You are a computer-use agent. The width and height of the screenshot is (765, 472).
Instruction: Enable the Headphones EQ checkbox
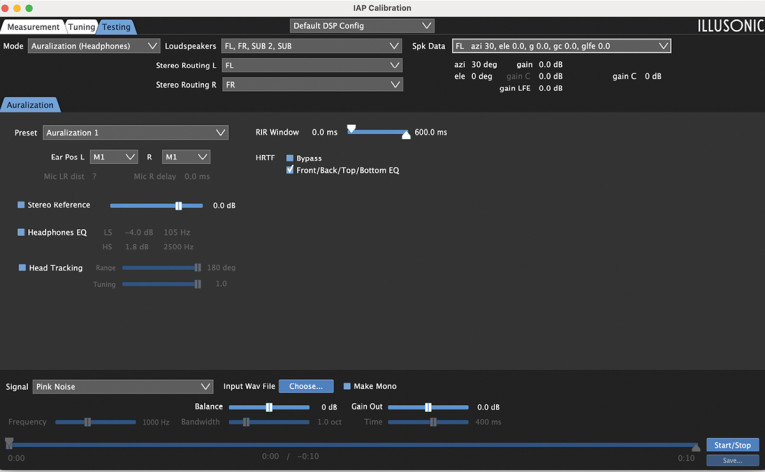[x=21, y=232]
